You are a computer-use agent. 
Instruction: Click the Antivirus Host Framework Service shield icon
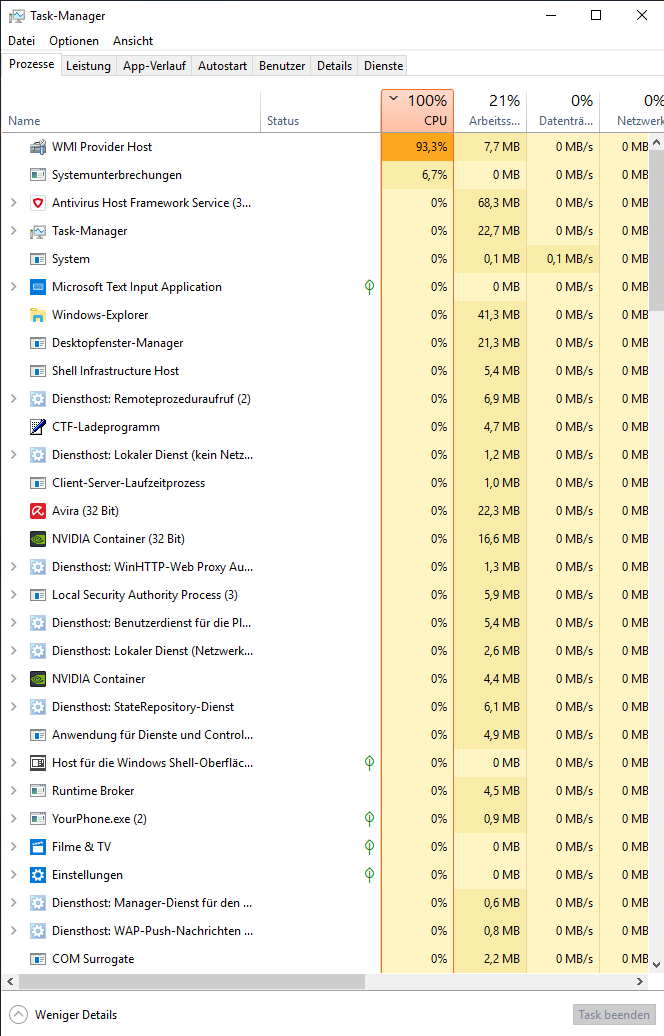38,203
